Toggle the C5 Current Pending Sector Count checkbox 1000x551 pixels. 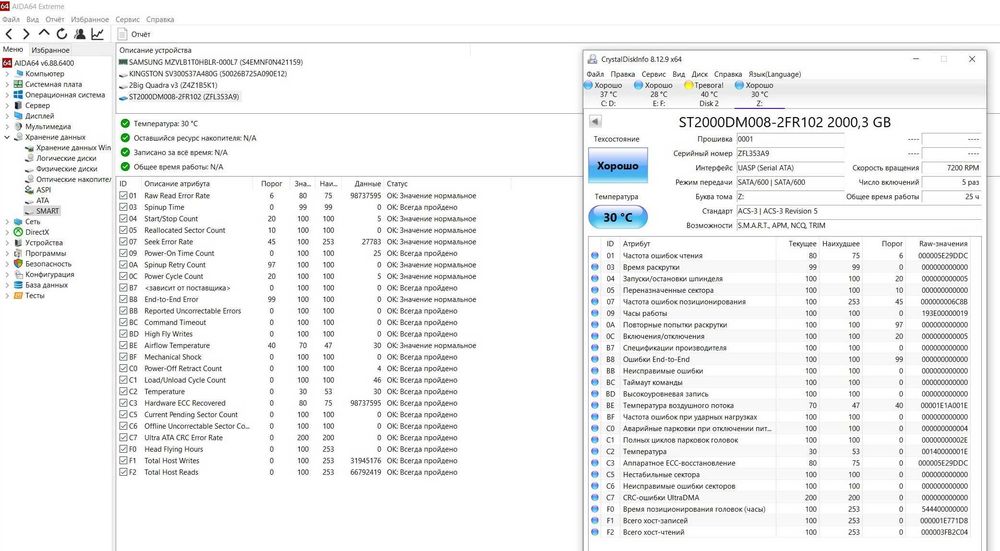tap(124, 415)
